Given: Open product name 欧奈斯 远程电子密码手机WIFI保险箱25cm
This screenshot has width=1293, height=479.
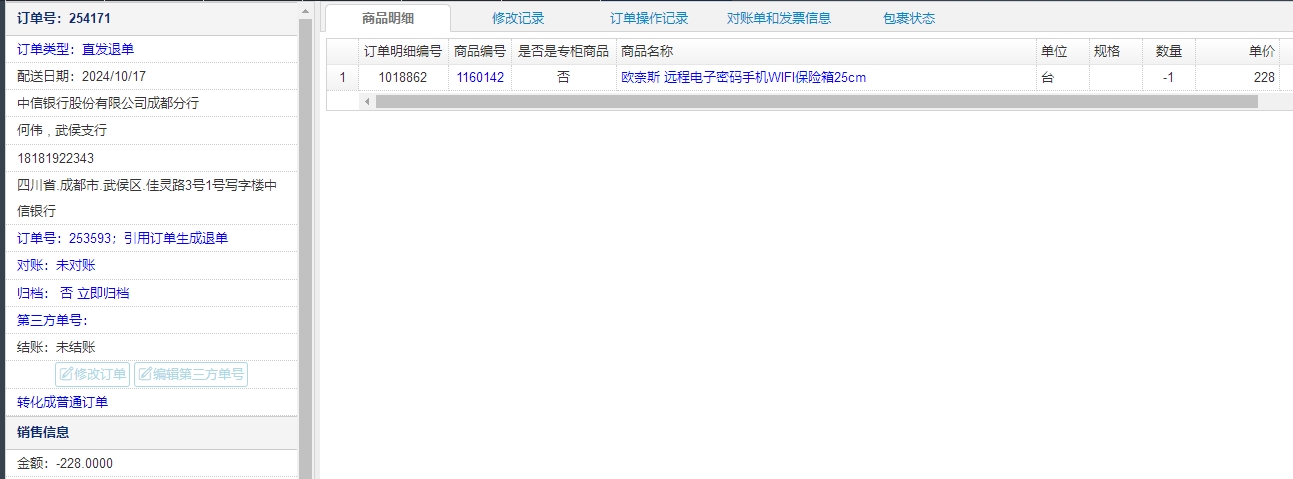Looking at the screenshot, I should pos(743,77).
